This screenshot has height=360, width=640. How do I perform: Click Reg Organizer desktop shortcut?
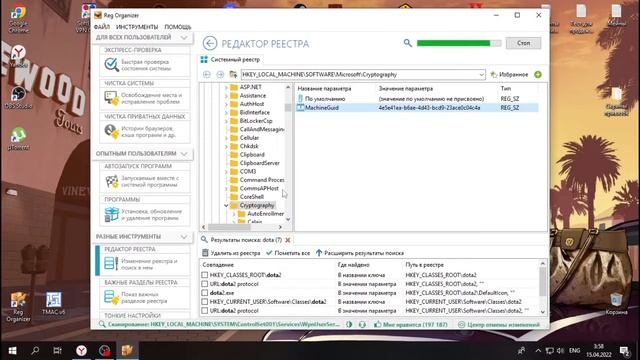pyautogui.click(x=18, y=307)
